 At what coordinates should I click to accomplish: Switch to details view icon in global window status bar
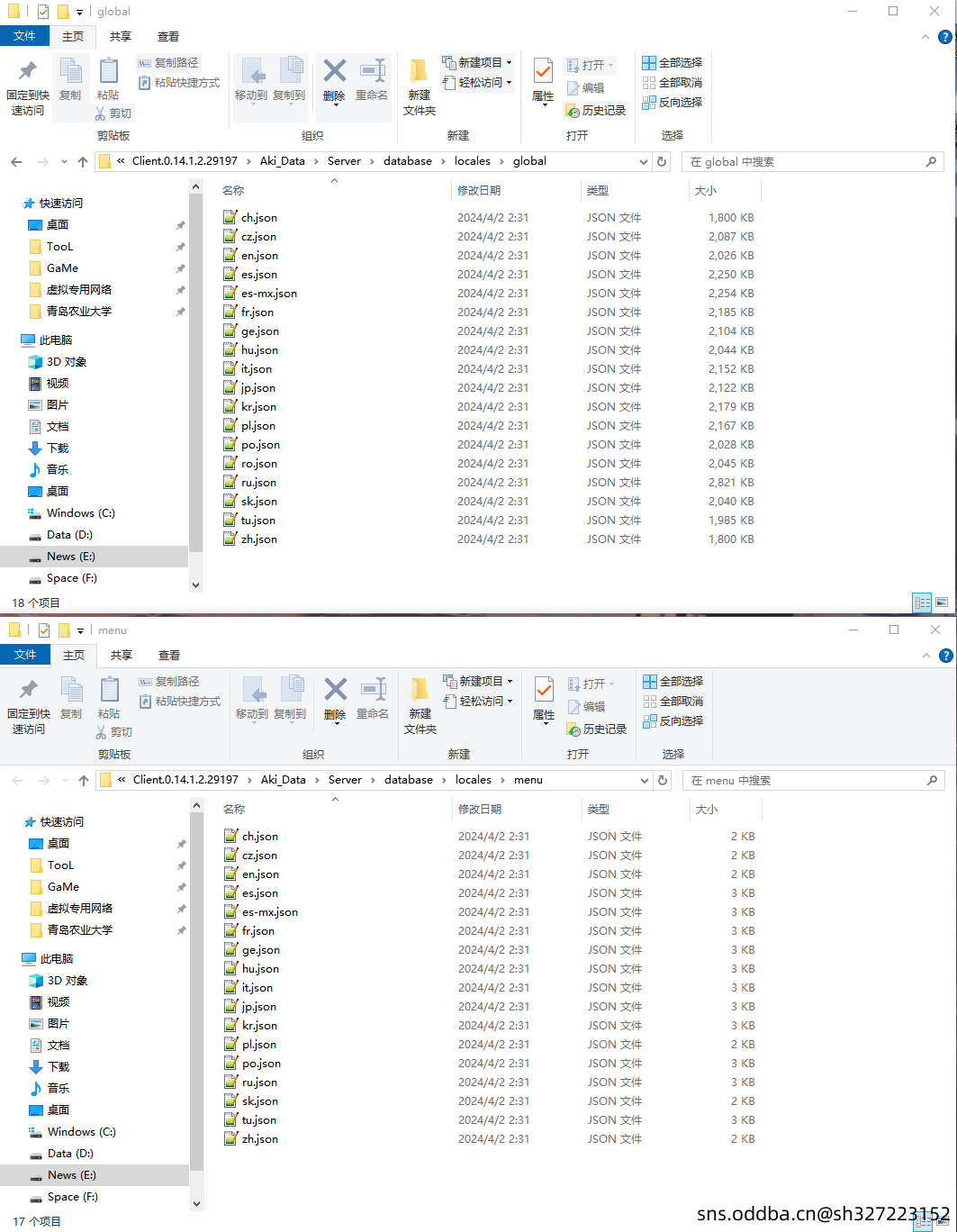(922, 602)
